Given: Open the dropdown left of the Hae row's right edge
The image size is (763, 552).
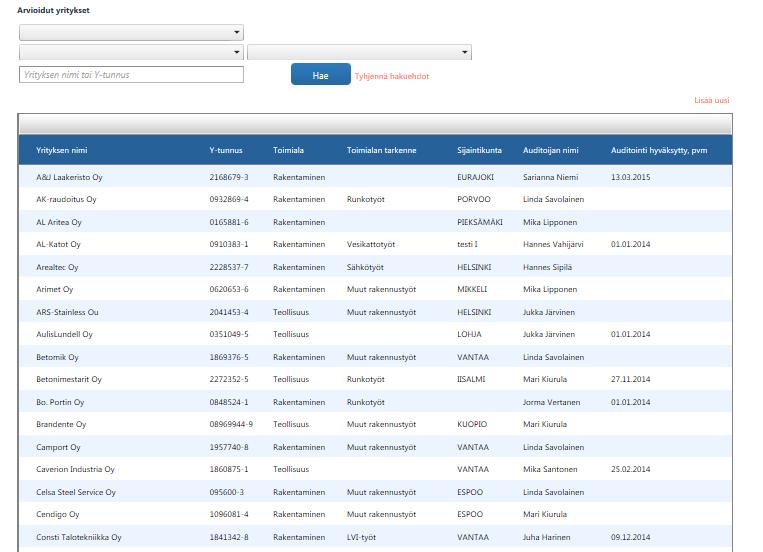Looking at the screenshot, I should pos(360,52).
